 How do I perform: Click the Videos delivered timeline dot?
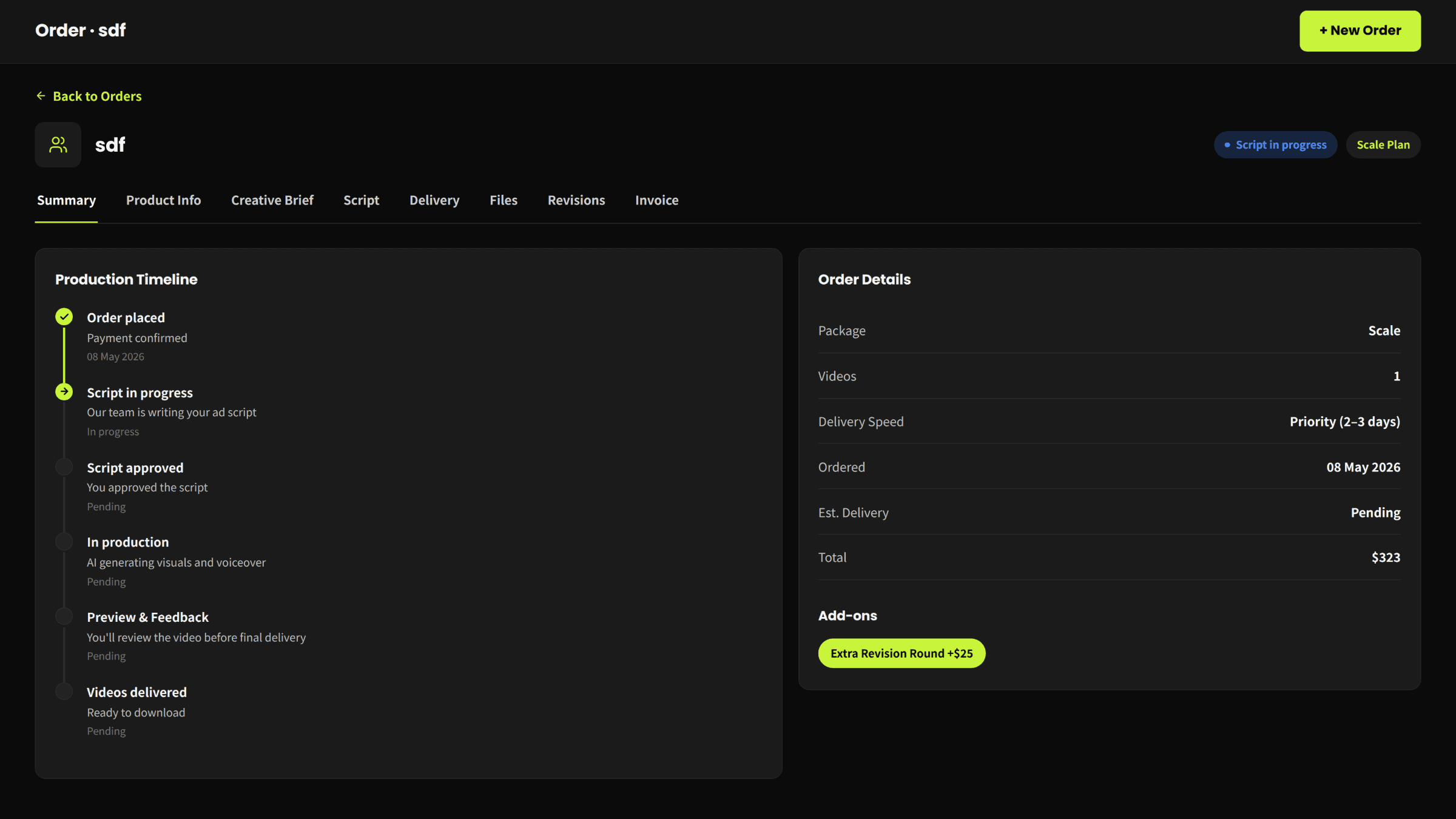[x=64, y=691]
